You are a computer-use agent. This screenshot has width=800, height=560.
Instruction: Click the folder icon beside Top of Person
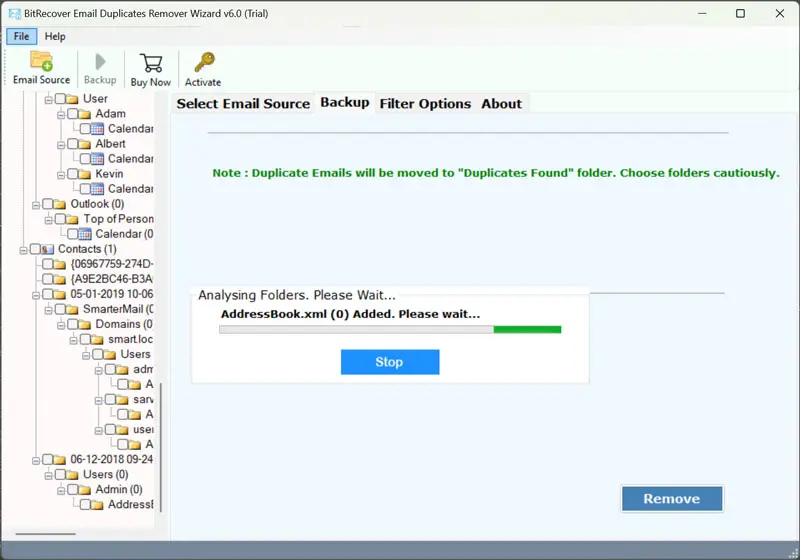point(72,219)
